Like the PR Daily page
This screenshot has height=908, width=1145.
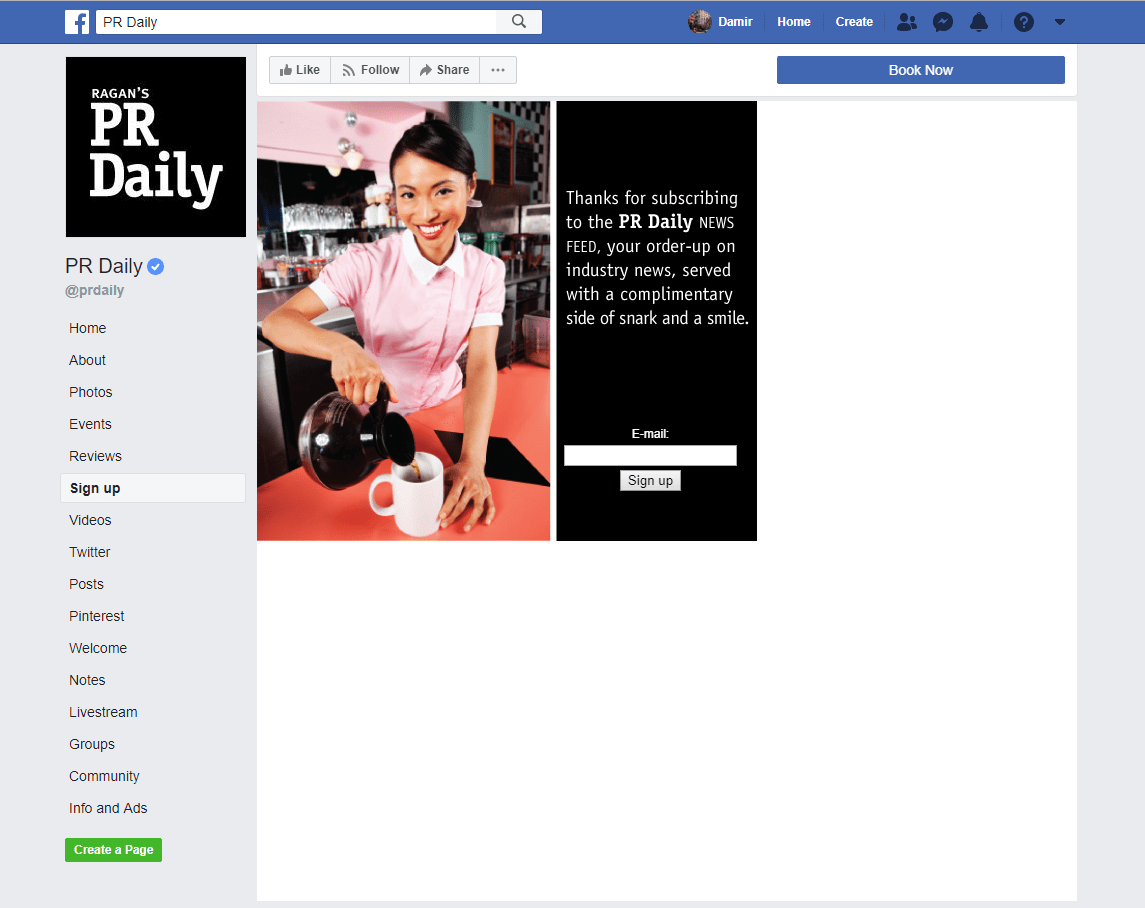tap(300, 70)
